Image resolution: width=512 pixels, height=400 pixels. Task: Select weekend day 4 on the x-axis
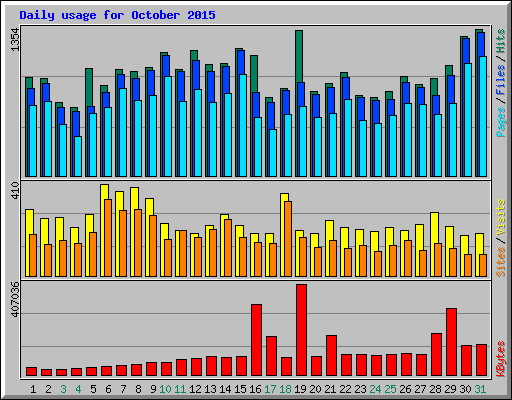pyautogui.click(x=78, y=389)
